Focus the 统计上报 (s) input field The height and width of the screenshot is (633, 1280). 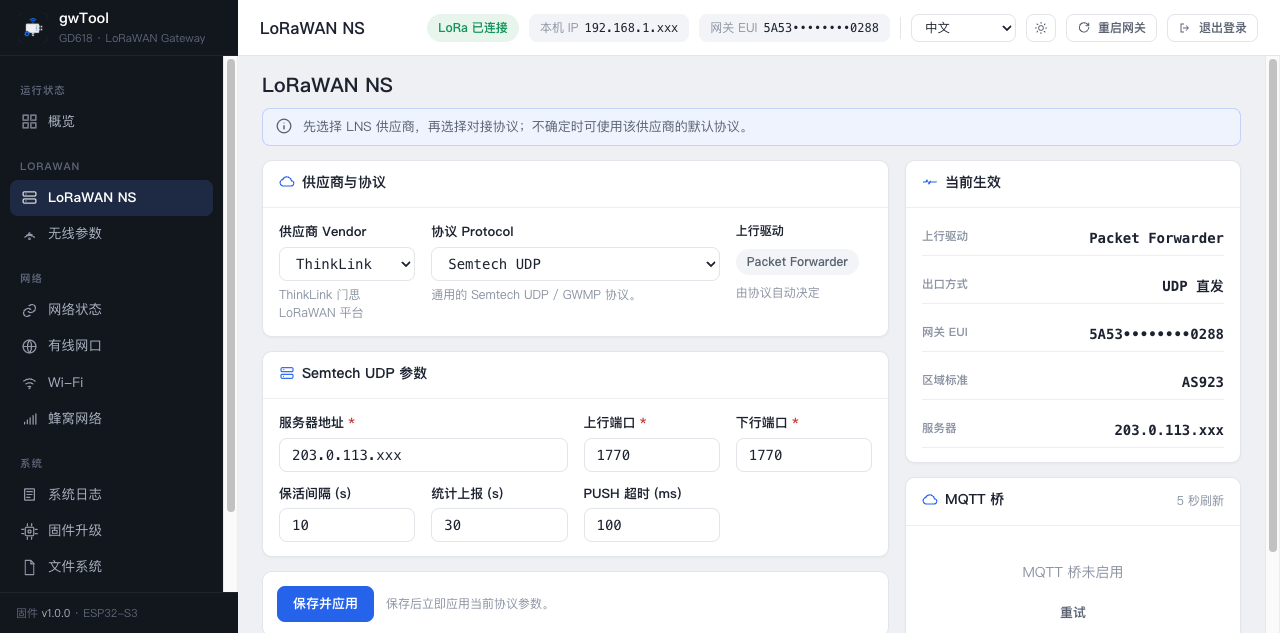coord(499,525)
